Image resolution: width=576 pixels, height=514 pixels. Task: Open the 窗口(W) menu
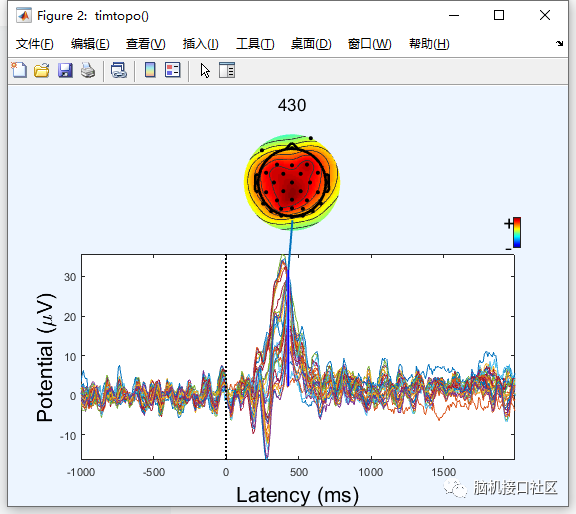coord(370,44)
